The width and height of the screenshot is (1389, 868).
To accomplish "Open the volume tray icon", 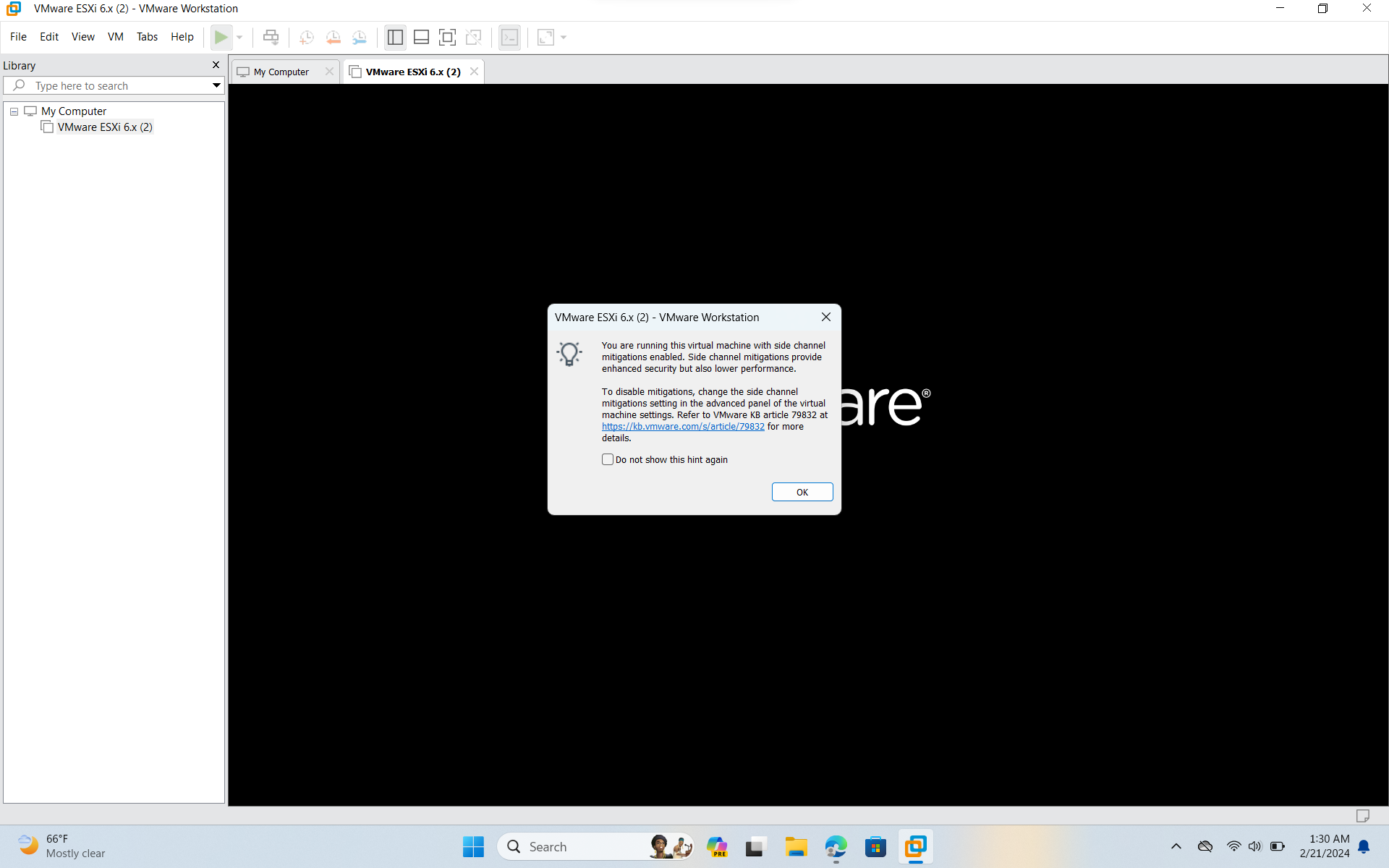I will click(1255, 846).
